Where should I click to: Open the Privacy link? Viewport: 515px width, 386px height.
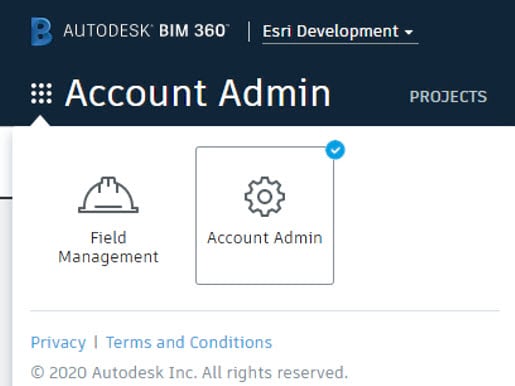coord(58,343)
